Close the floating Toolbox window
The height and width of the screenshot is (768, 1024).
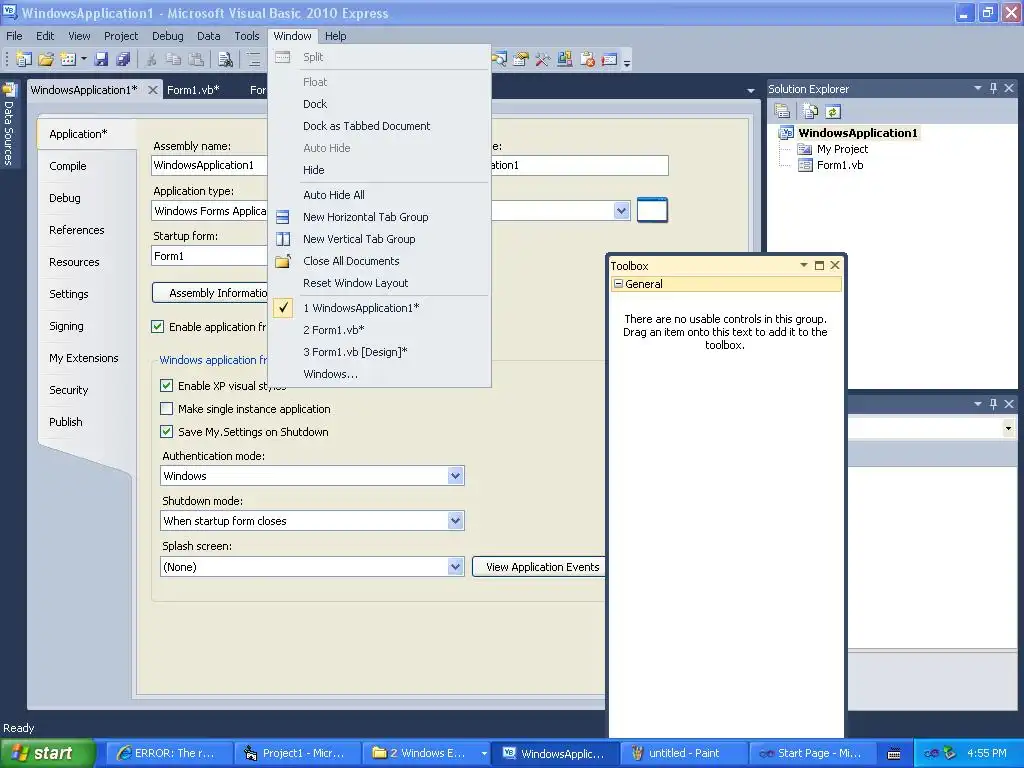tap(835, 265)
